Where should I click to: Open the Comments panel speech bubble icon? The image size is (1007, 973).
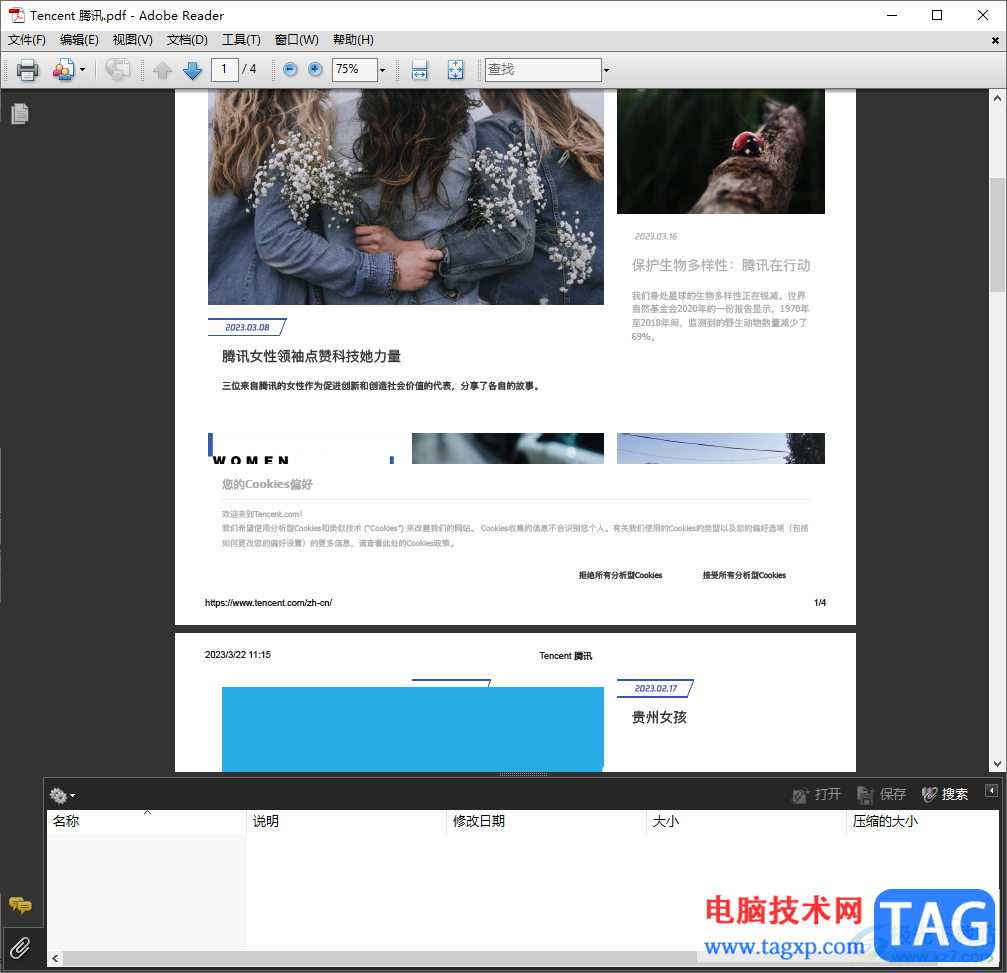pyautogui.click(x=20, y=906)
